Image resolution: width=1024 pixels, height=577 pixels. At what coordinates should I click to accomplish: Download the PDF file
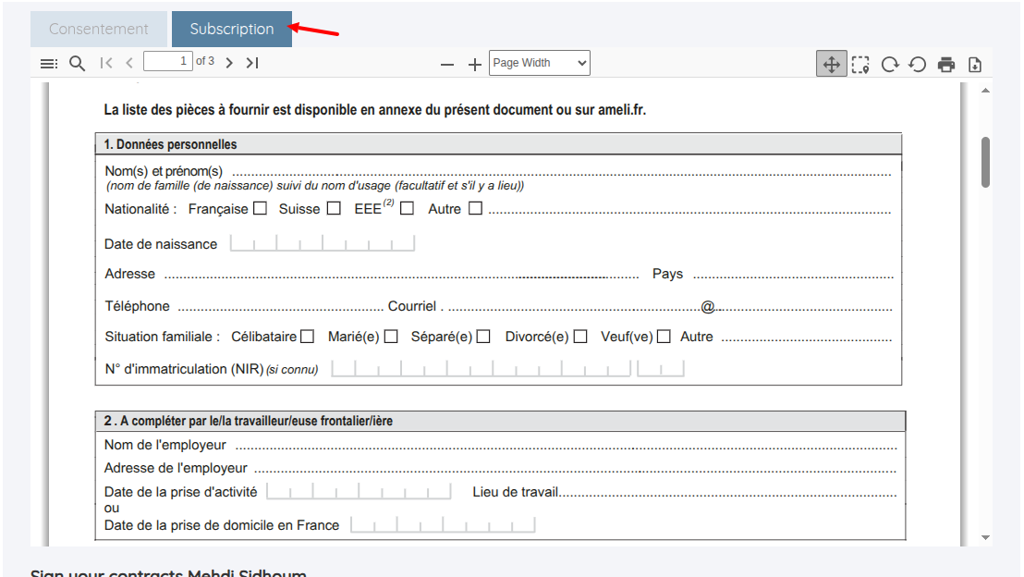tap(975, 65)
